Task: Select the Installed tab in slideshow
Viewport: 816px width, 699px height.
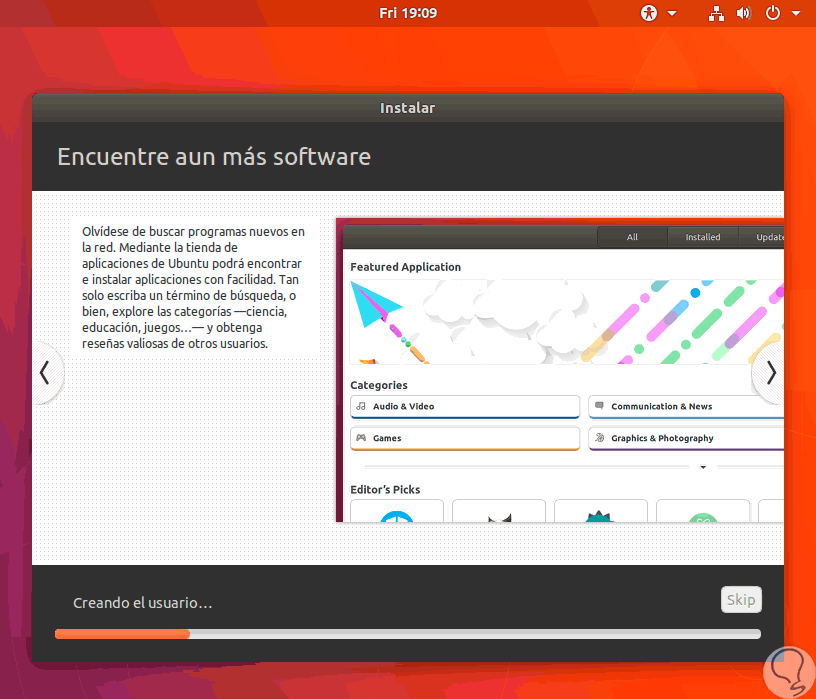Action: (703, 237)
